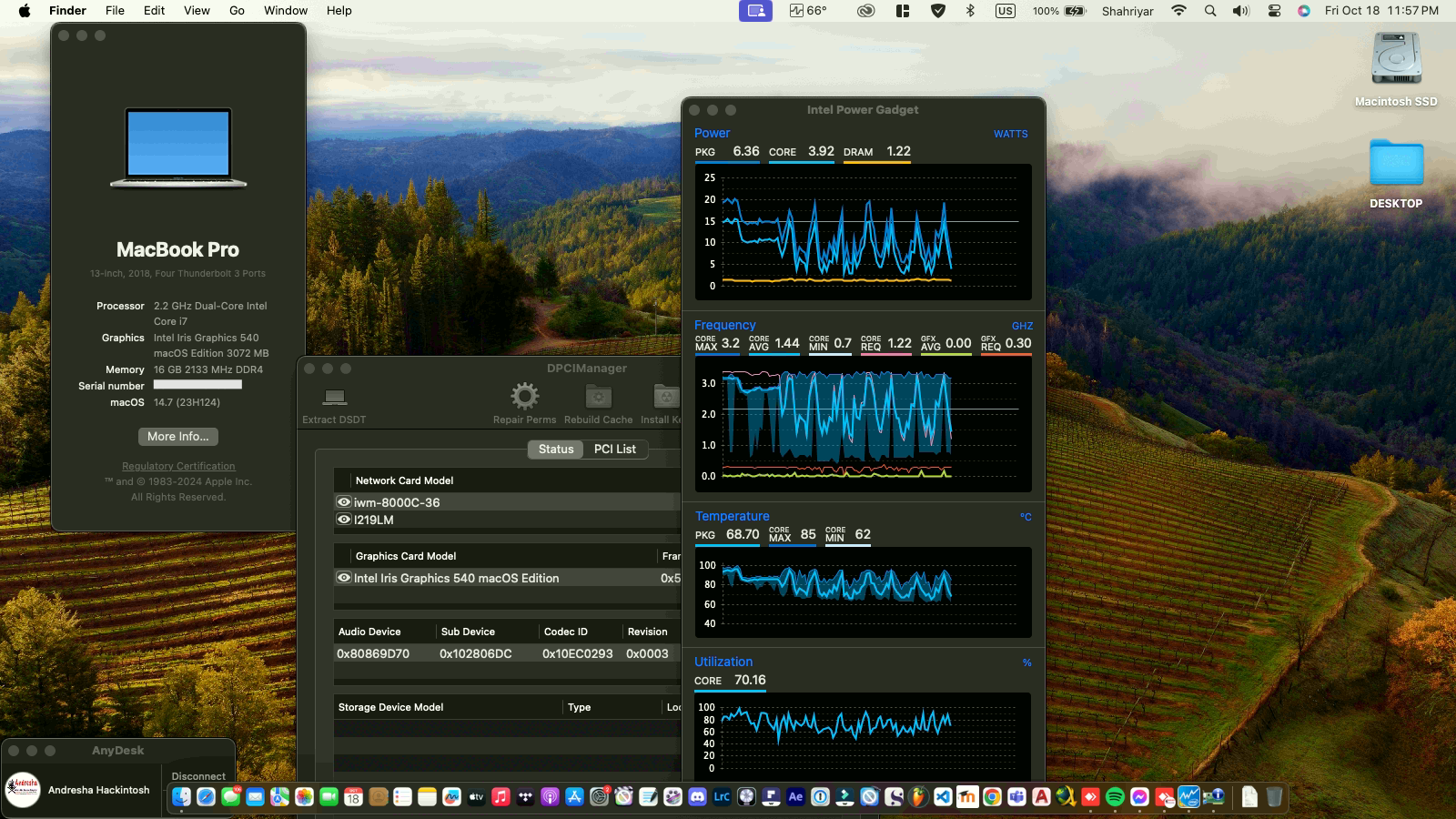Image resolution: width=1456 pixels, height=819 pixels.
Task: Select the Status tab in DPCIManager
Action: (556, 449)
